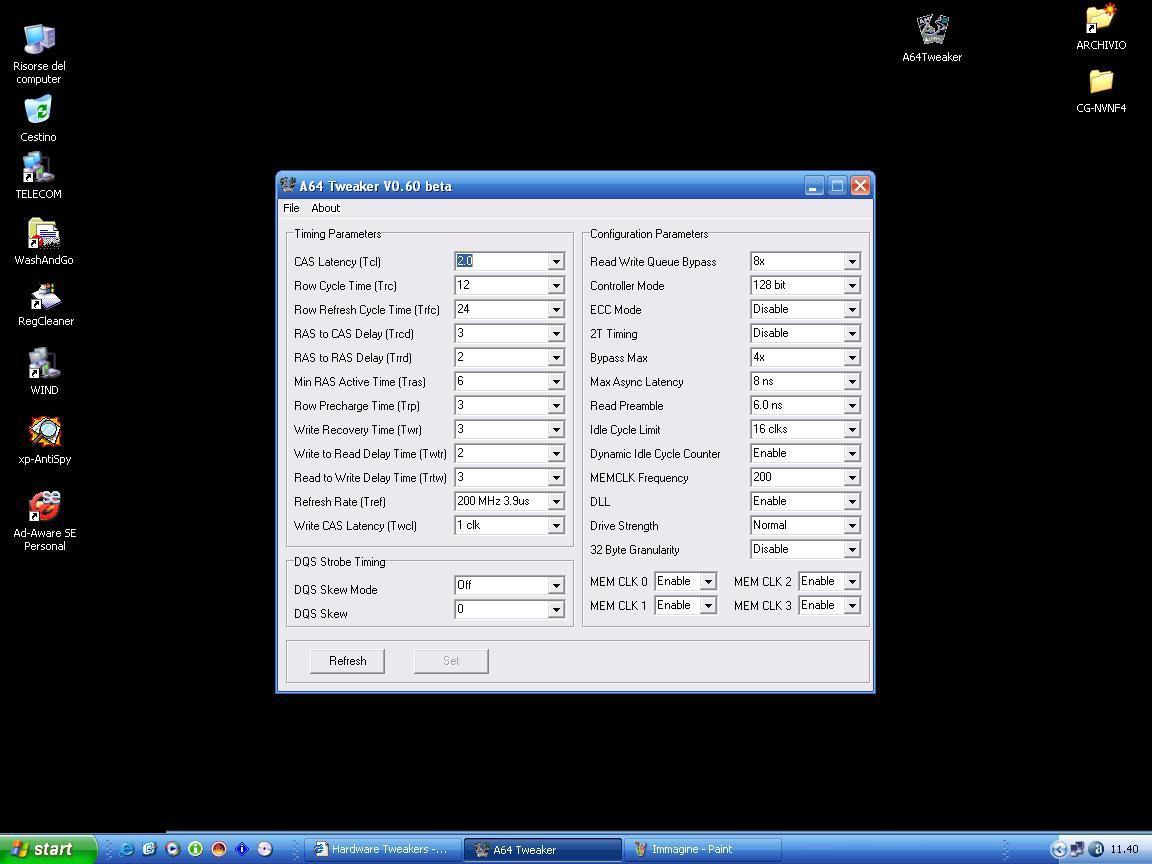The width and height of the screenshot is (1152, 864).
Task: Click the green circle 'i' quick launch icon
Action: point(195,849)
